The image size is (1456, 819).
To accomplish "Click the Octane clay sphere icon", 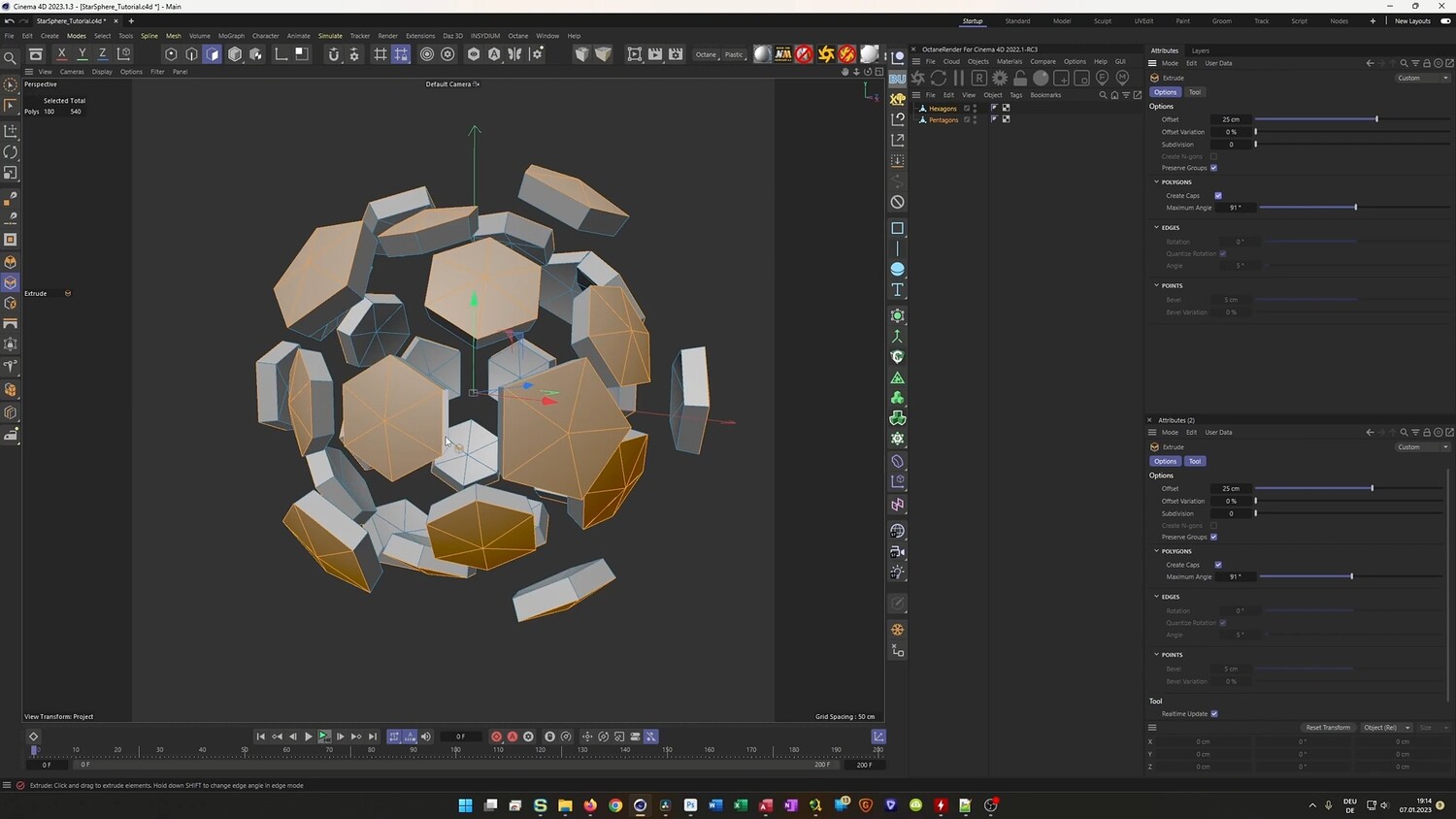I will coord(1041,78).
